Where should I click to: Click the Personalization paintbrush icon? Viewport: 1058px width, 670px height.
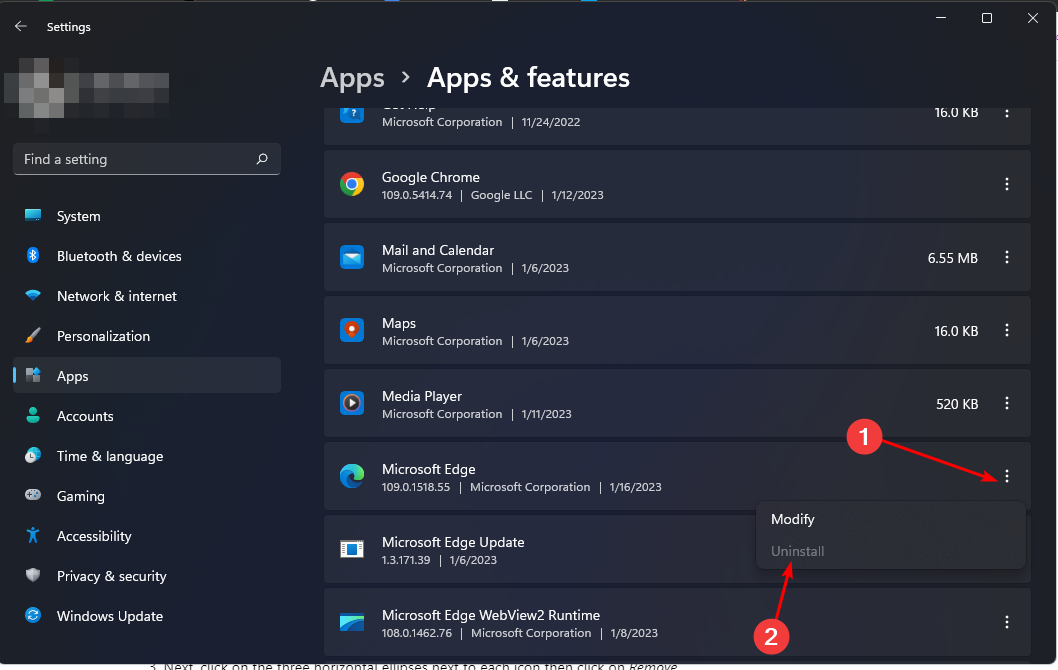tap(32, 335)
